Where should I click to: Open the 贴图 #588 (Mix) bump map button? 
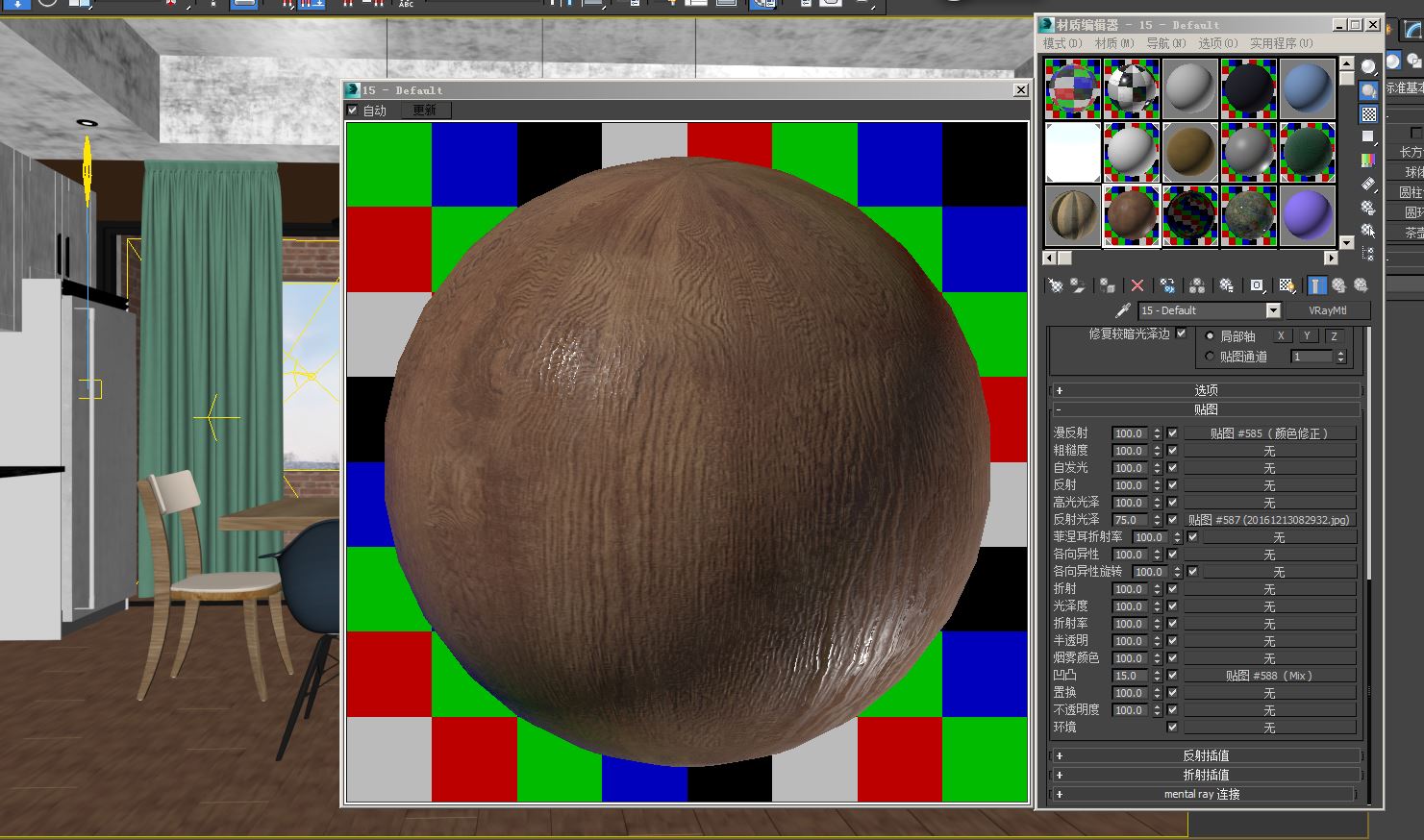pyautogui.click(x=1269, y=676)
